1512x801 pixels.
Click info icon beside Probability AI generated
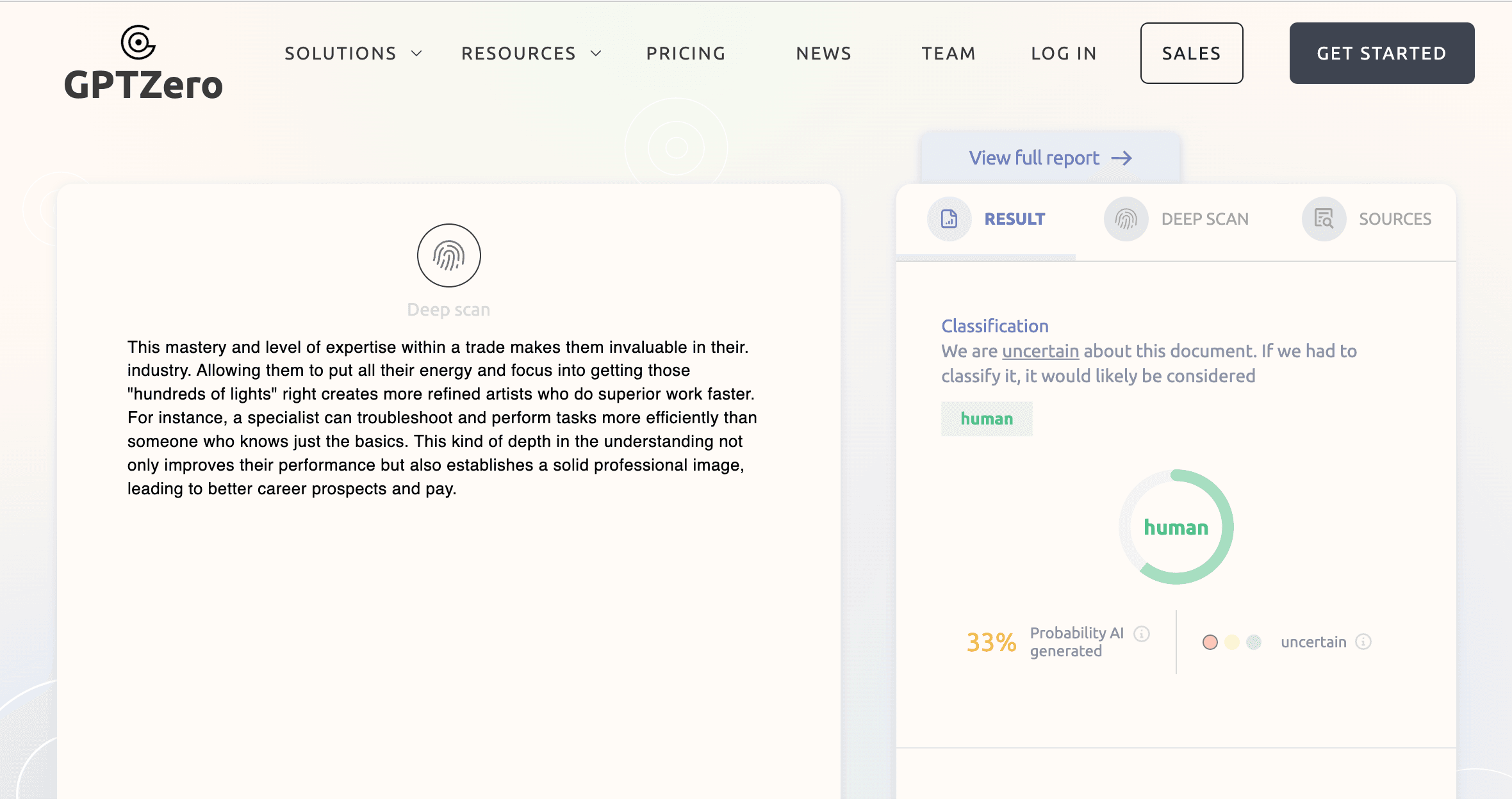(x=1142, y=633)
